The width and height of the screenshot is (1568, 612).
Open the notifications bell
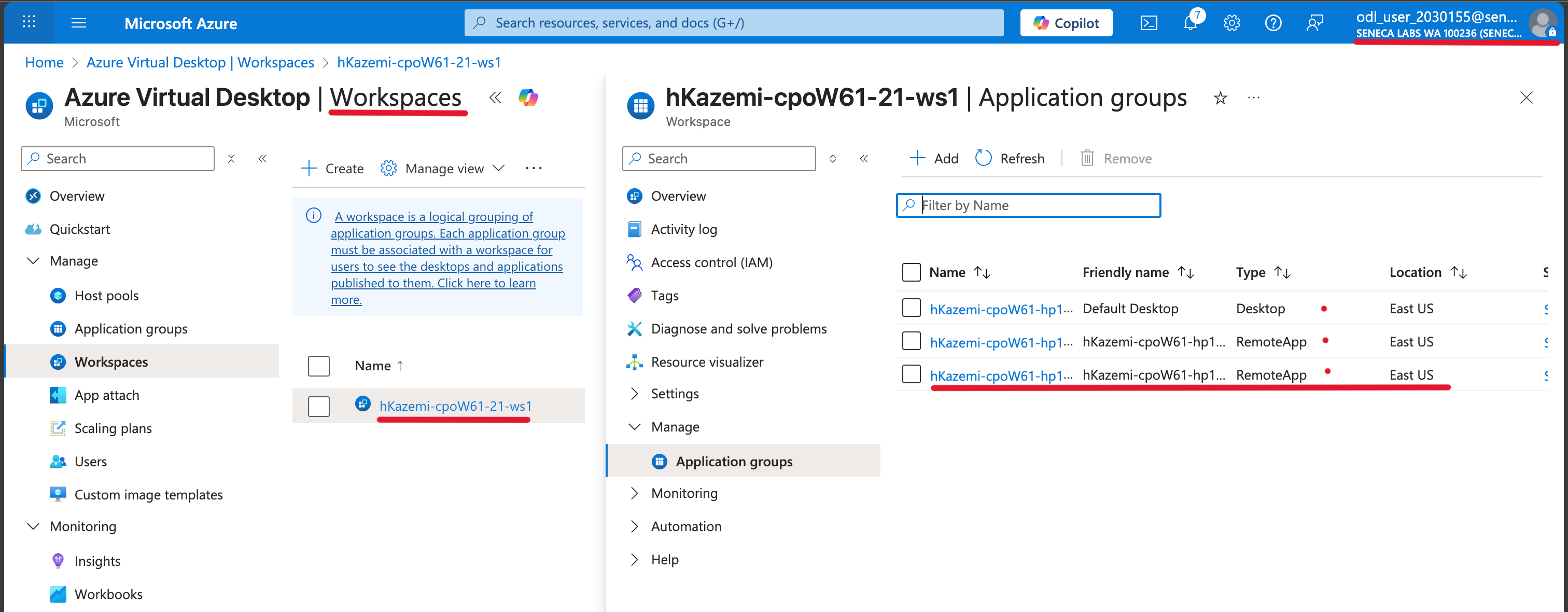1191,23
